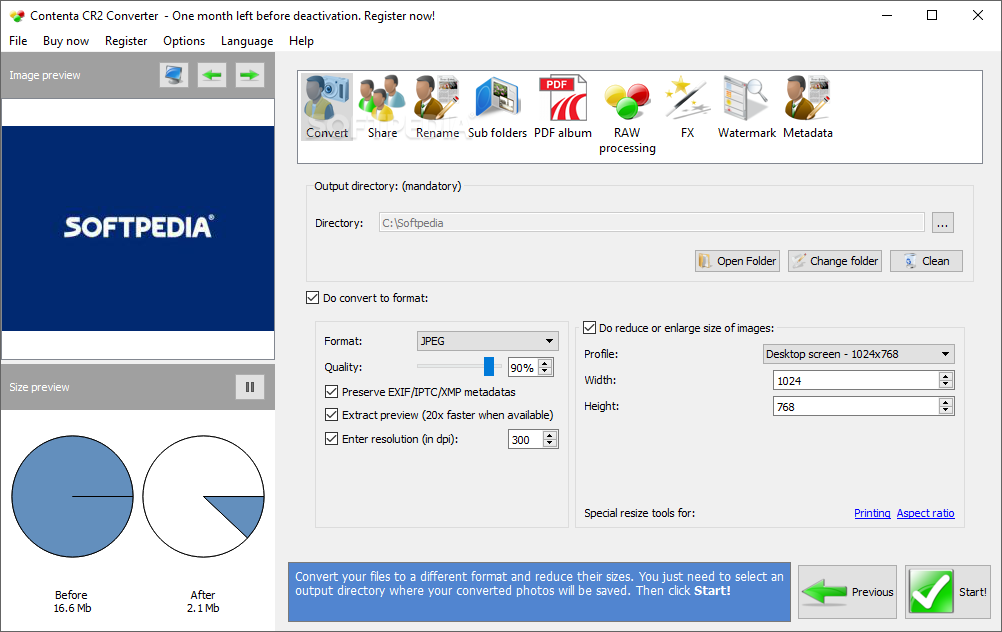Click the Before pie chart
Image resolution: width=1002 pixels, height=632 pixels.
[72, 497]
